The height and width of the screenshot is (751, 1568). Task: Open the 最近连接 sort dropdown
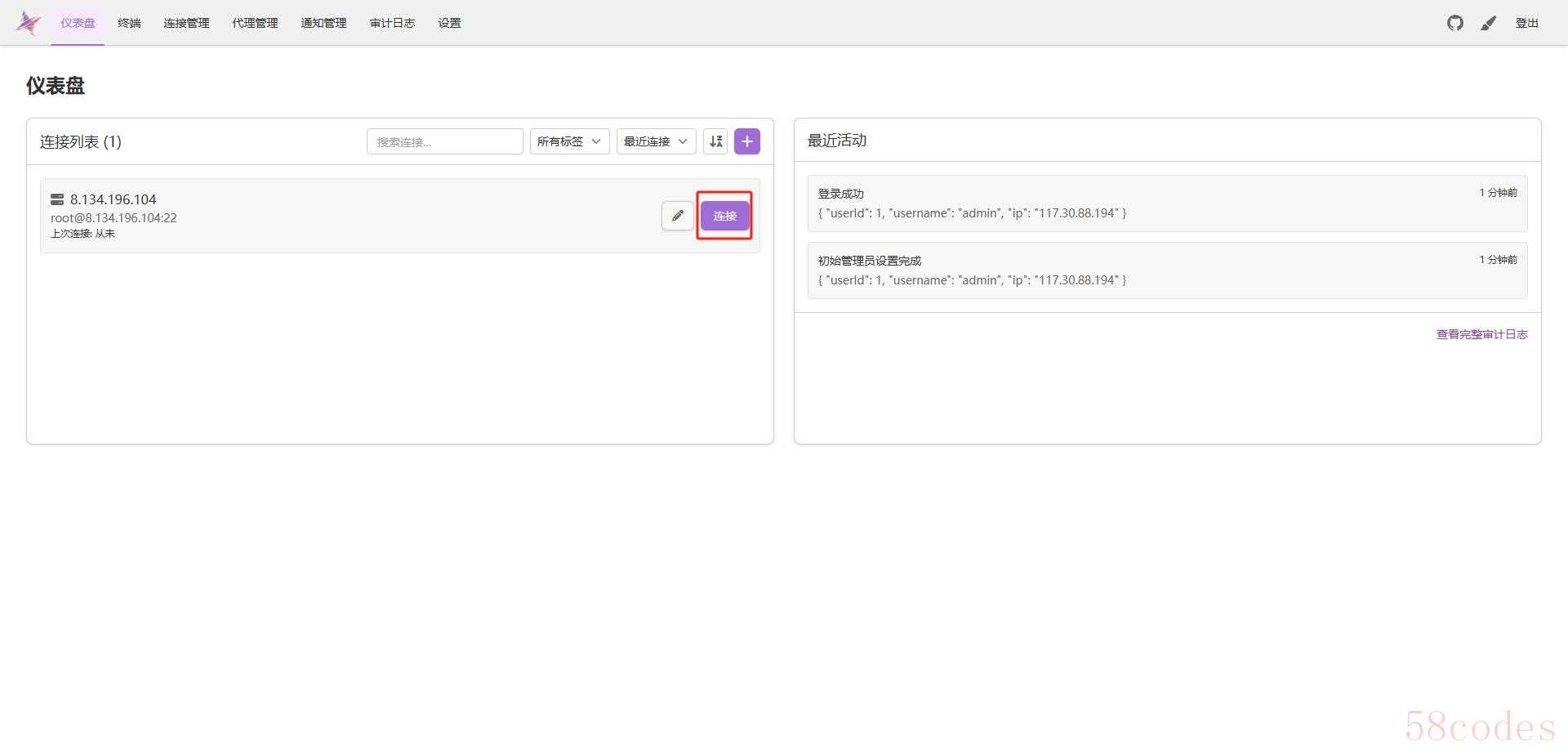click(657, 141)
